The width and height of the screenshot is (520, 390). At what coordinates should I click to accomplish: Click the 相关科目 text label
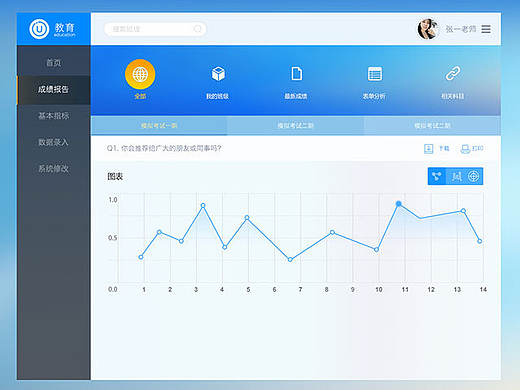(x=453, y=96)
